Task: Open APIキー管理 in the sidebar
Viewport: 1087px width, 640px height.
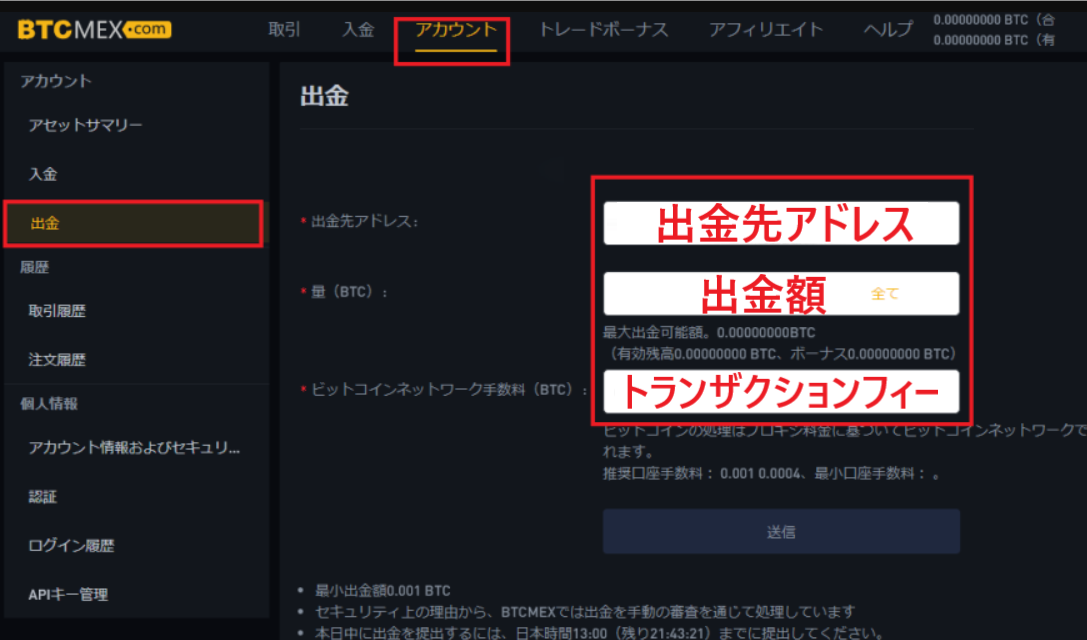Action: (68, 594)
